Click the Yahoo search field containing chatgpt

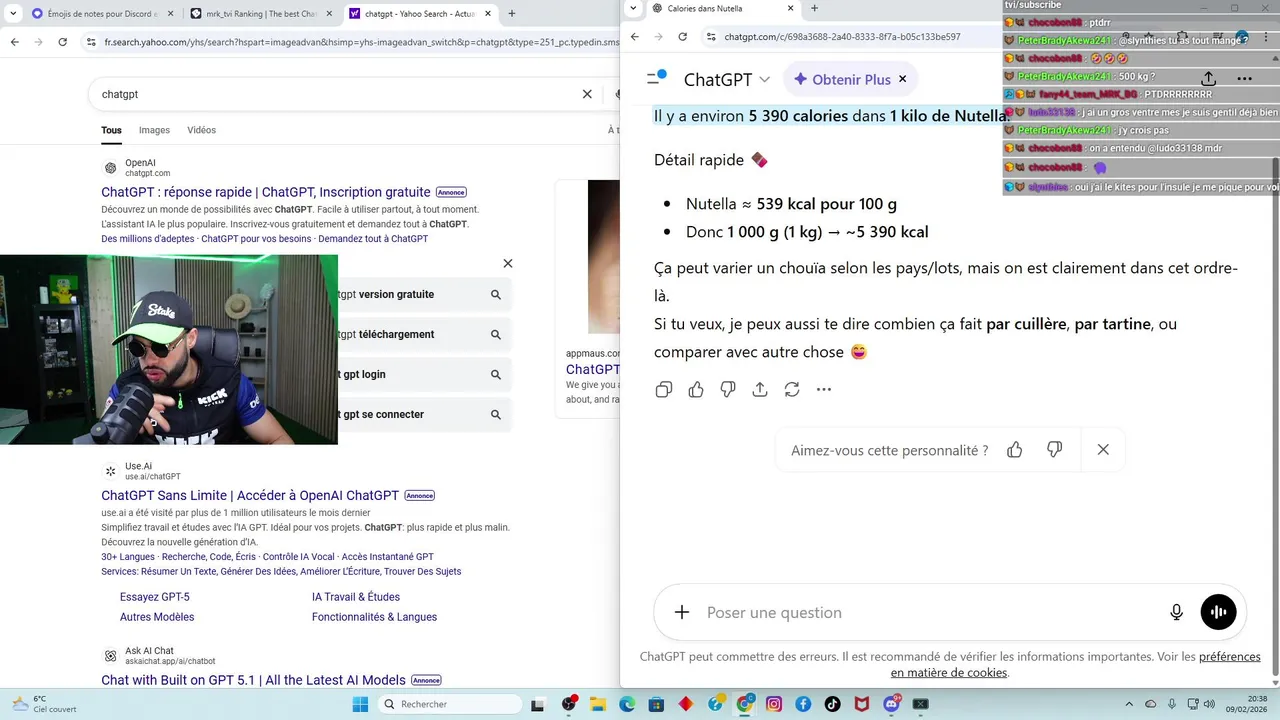[336, 94]
